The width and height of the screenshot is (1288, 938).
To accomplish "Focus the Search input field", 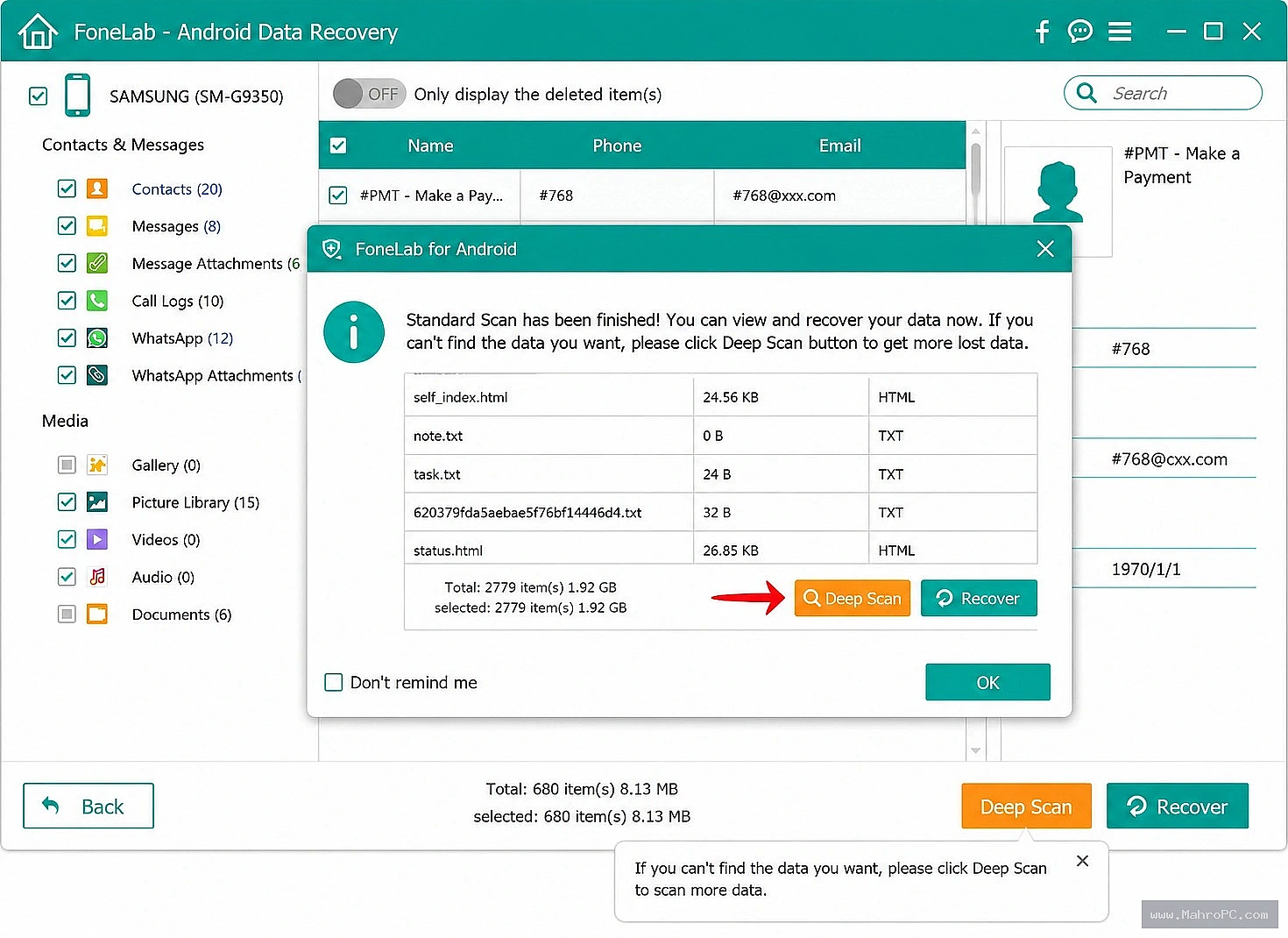I will point(1163,93).
